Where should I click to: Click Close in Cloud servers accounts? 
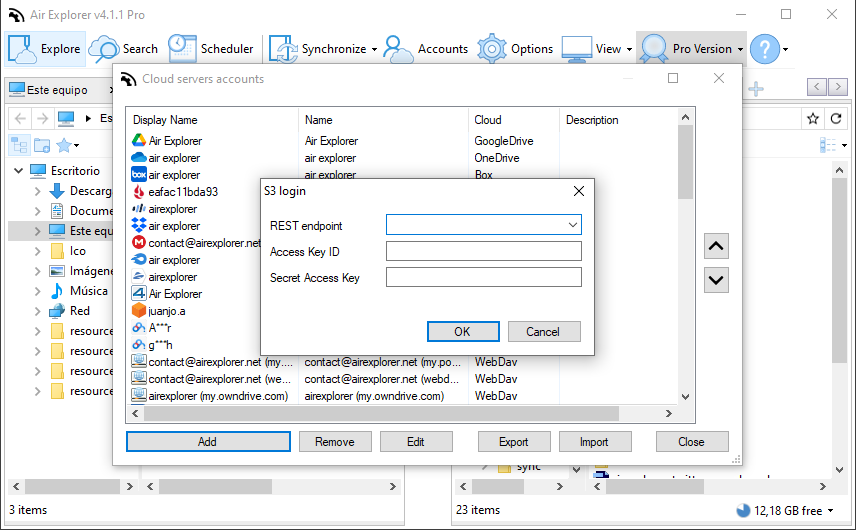coord(692,442)
